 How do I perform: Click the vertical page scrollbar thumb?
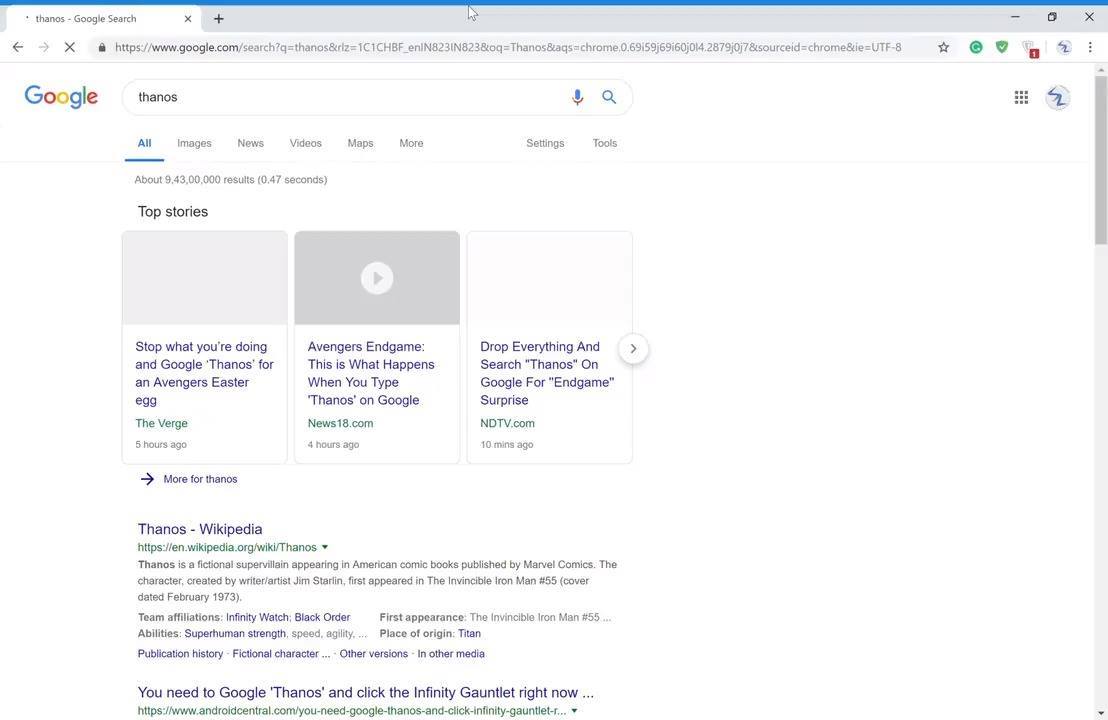click(1101, 159)
